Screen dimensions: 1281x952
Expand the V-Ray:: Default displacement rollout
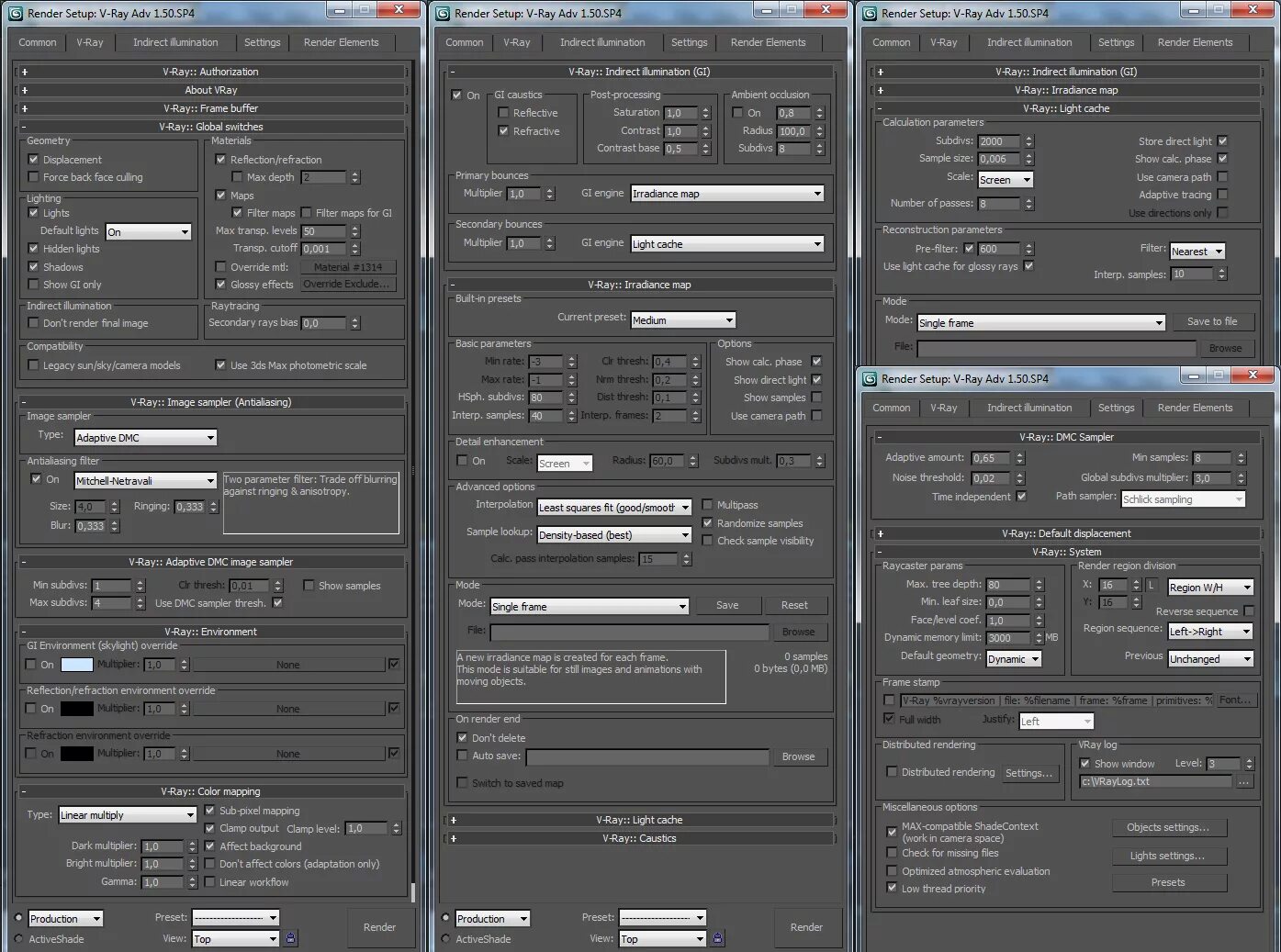pyautogui.click(x=1066, y=533)
